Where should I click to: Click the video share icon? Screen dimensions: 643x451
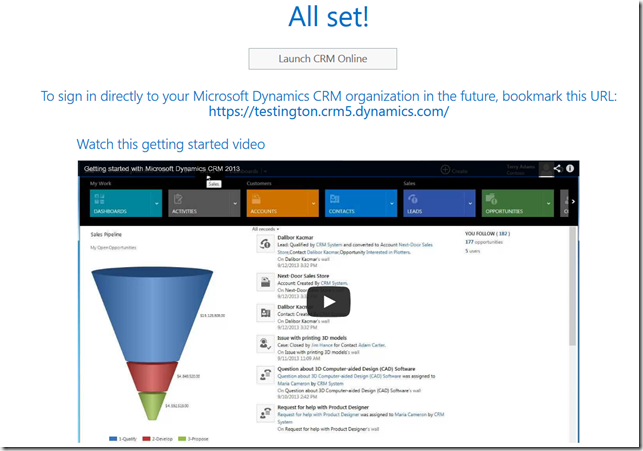pos(557,168)
